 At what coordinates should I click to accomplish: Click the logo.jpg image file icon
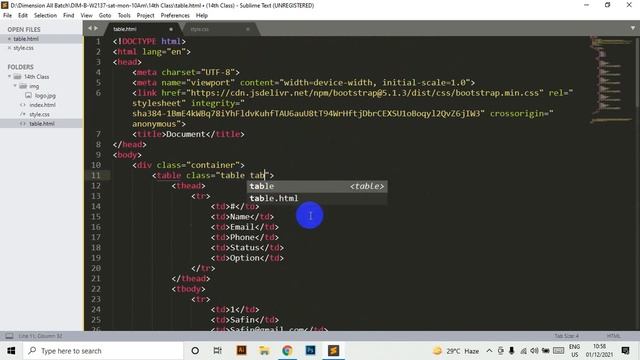click(29, 96)
